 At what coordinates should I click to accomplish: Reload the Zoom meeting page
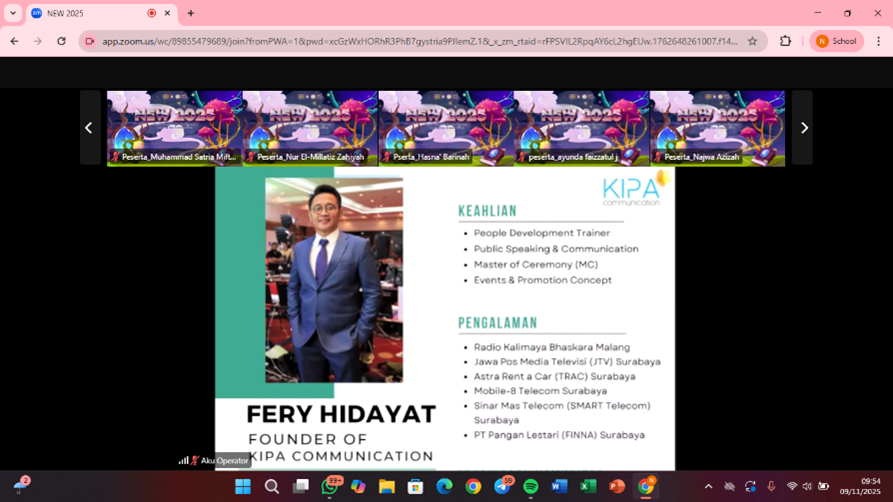click(61, 41)
